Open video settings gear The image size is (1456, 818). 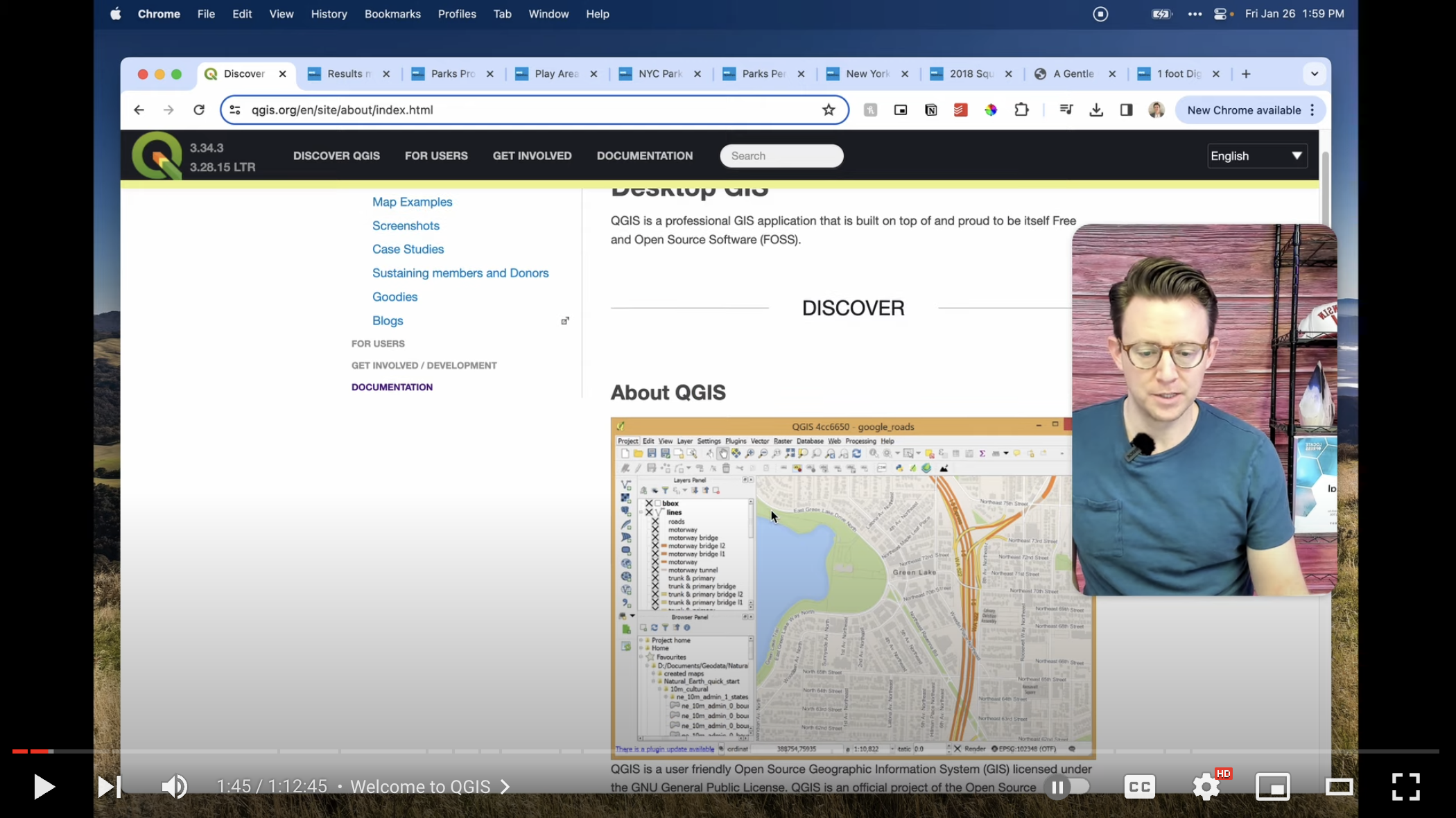(1206, 787)
